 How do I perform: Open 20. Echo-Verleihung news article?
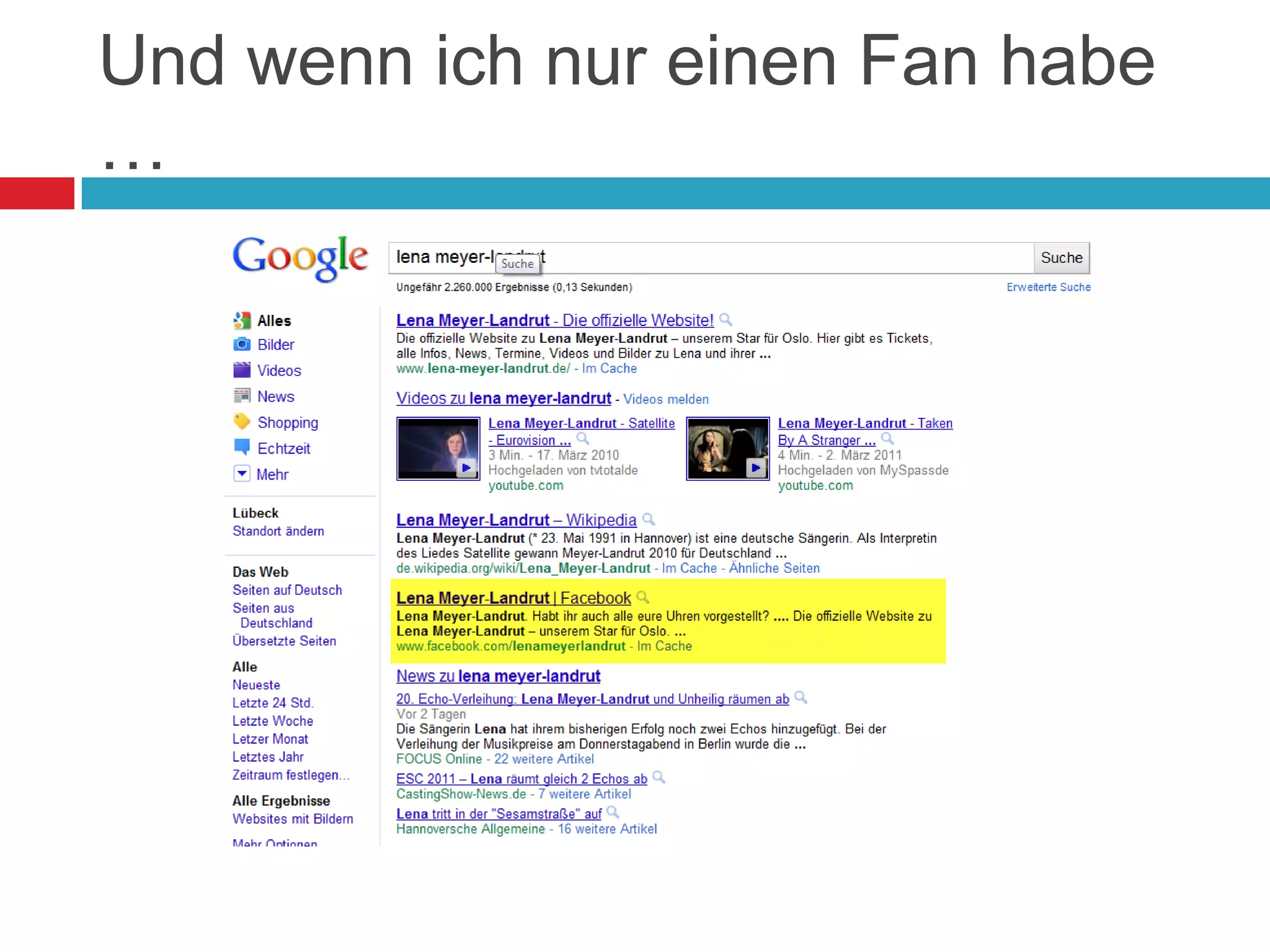[592, 699]
